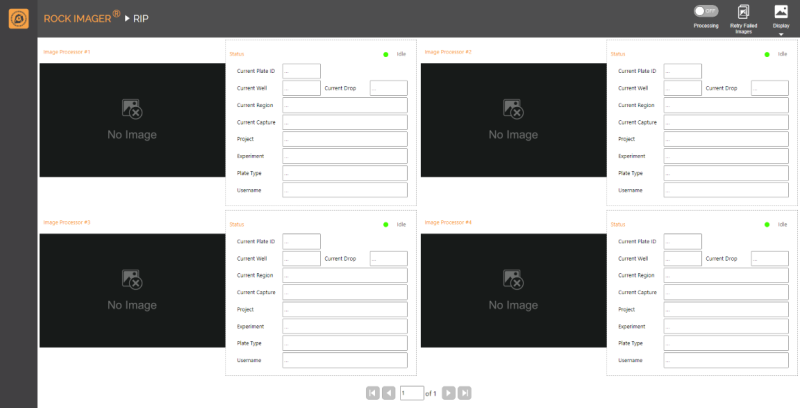The image size is (800, 408).
Task: Click the Image Processor #1 idle status light
Action: pyautogui.click(x=386, y=54)
